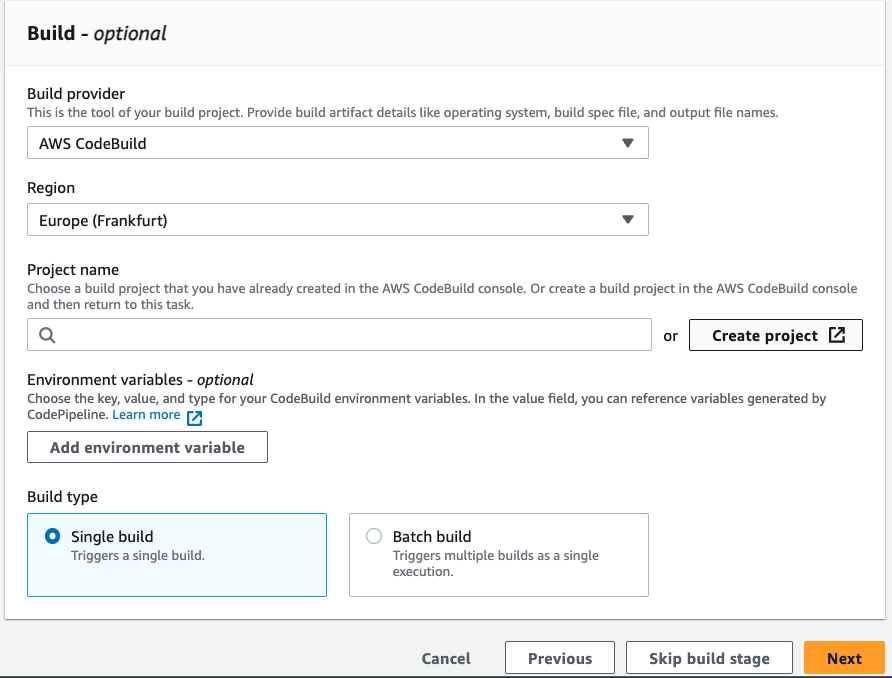
Task: Click the "Project name" label
Action: click(x=73, y=270)
